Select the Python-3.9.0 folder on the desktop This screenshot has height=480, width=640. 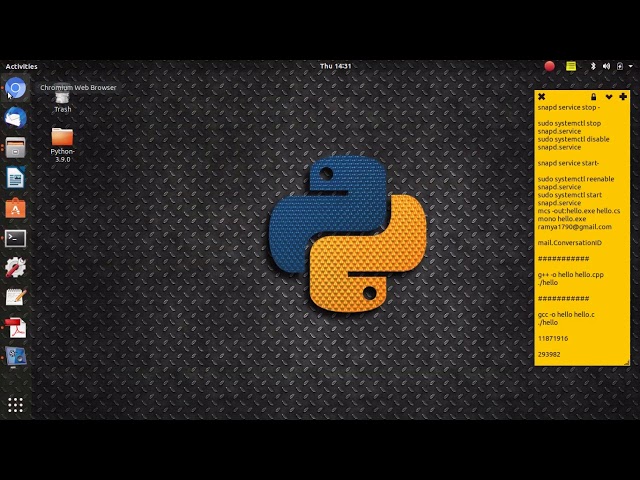tap(62, 145)
